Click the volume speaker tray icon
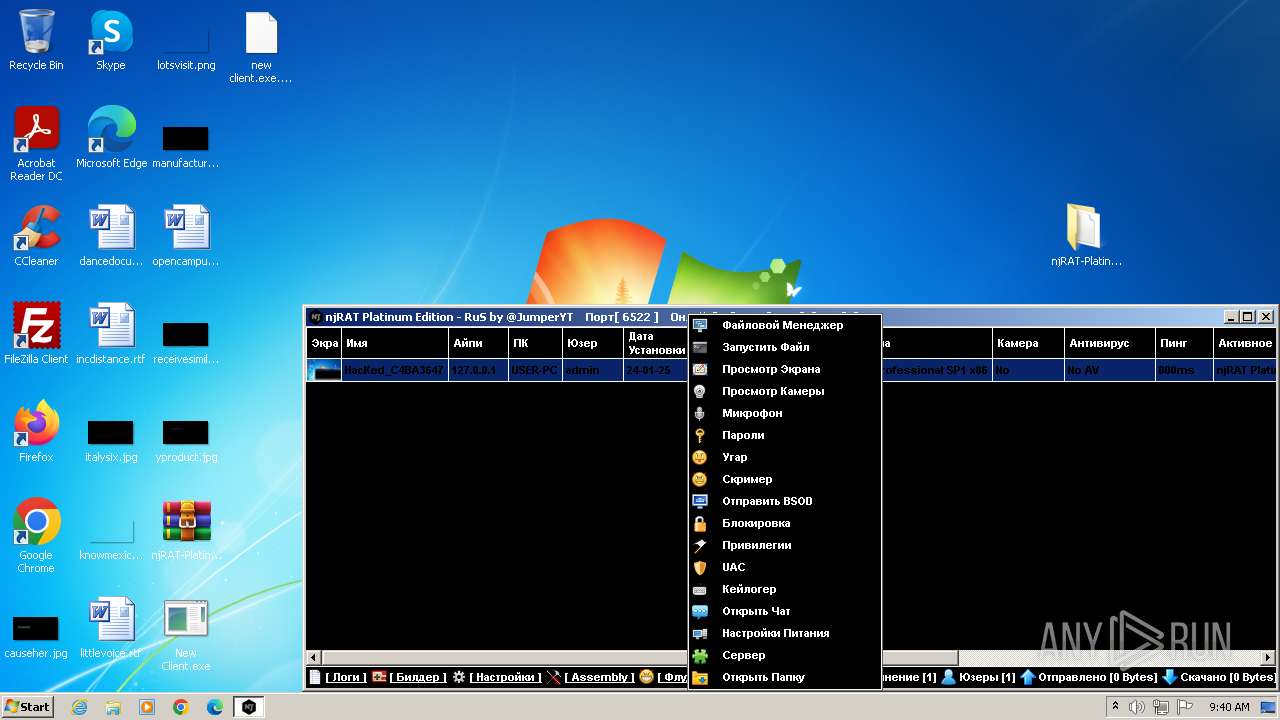This screenshot has width=1280, height=720. pos(1137,707)
